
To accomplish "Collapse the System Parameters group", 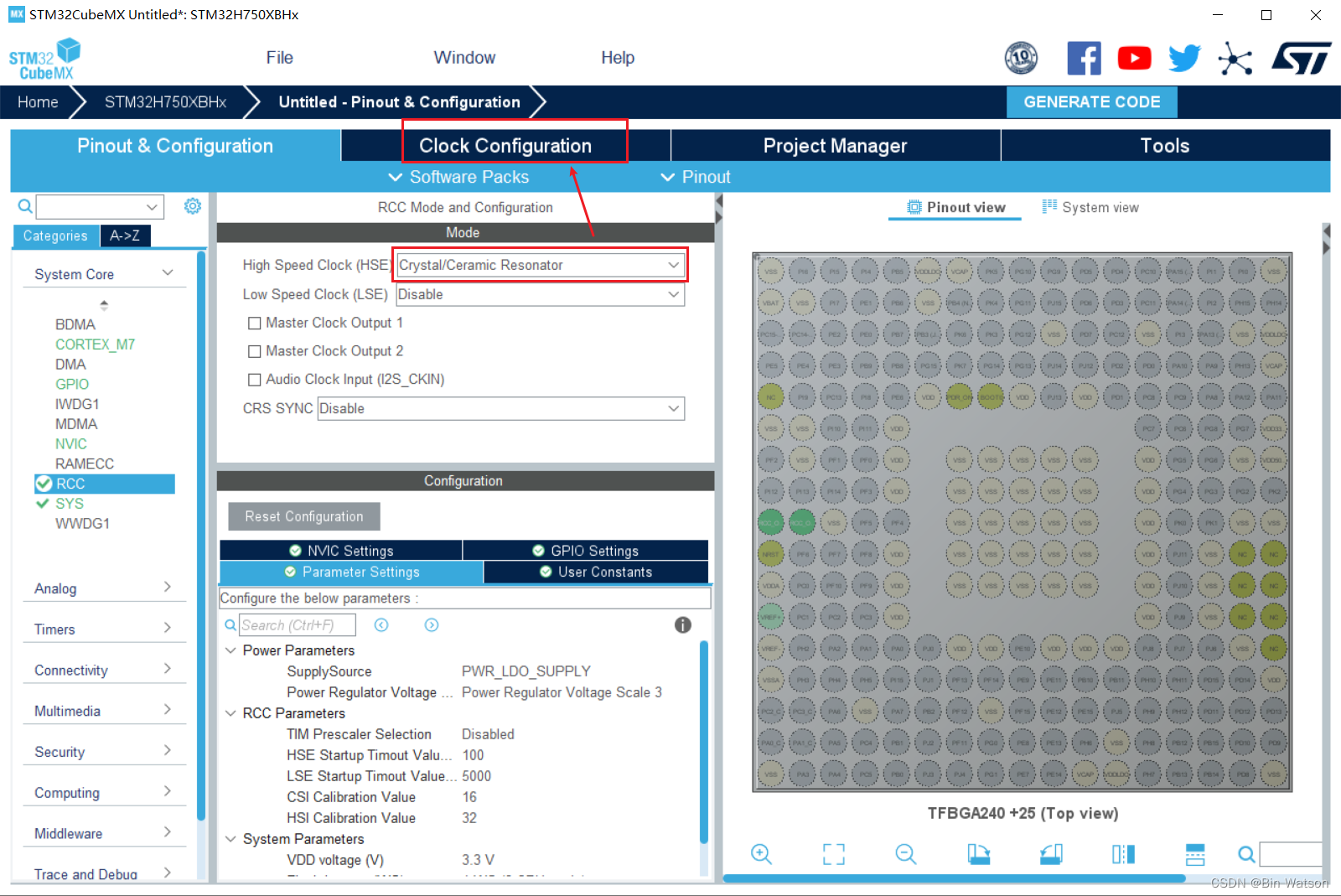I will [x=230, y=839].
